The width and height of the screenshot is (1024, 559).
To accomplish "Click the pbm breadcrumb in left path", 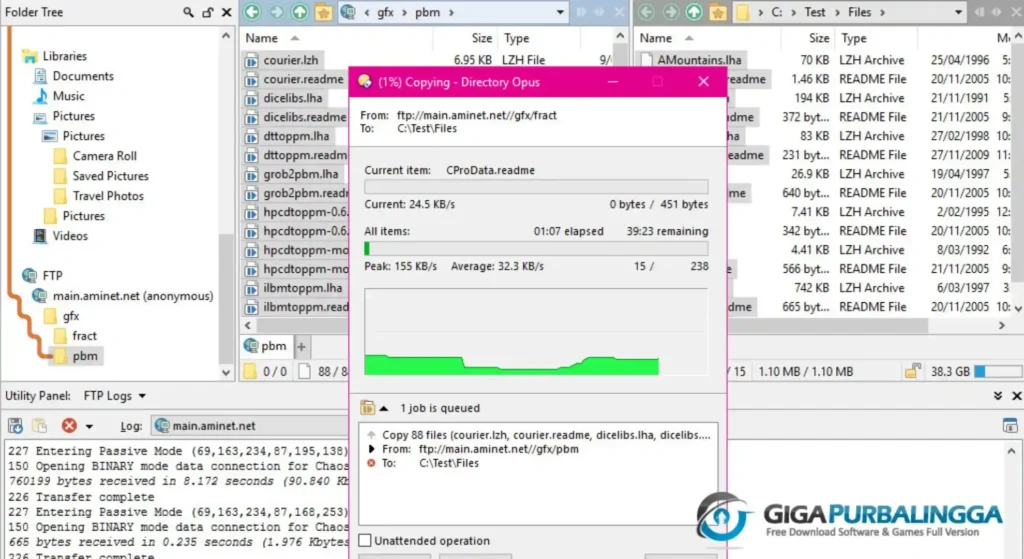I will point(428,12).
